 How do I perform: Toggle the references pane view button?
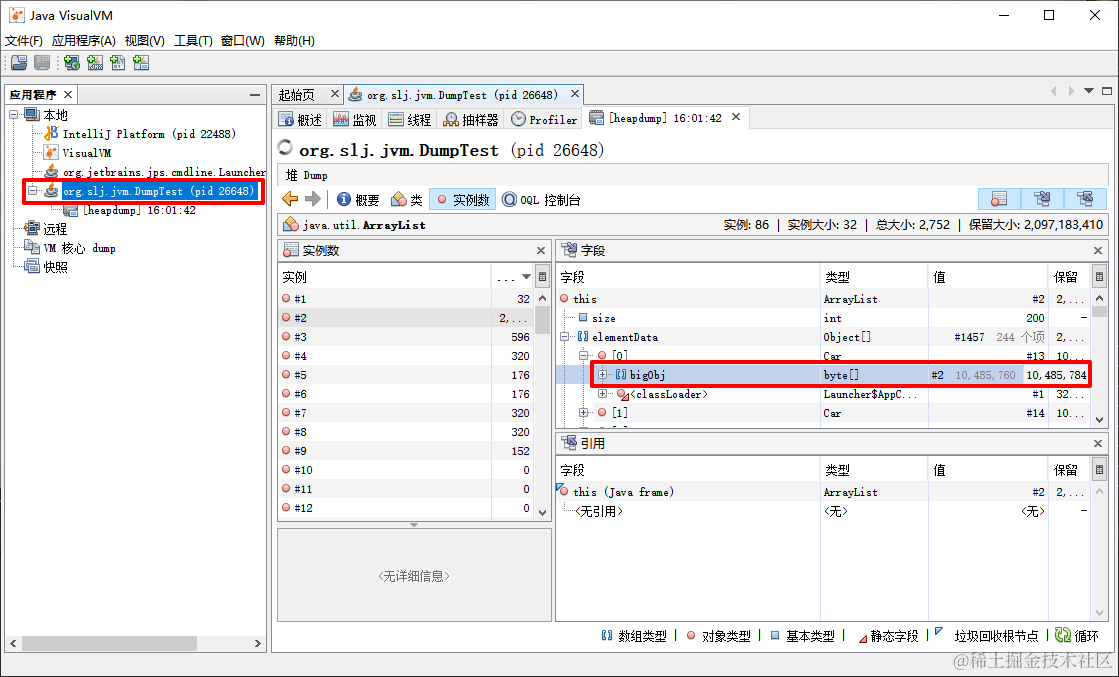pos(1085,199)
